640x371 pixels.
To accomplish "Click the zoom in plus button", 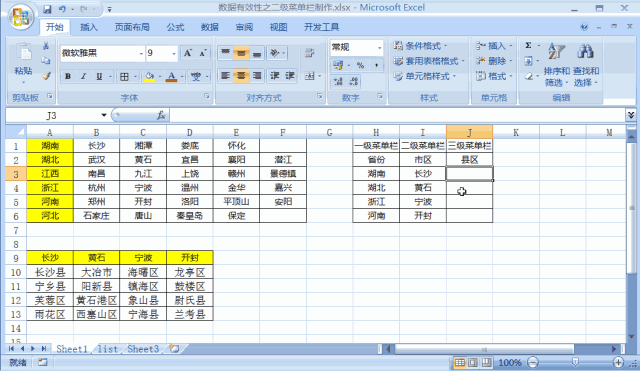I will coord(618,362).
